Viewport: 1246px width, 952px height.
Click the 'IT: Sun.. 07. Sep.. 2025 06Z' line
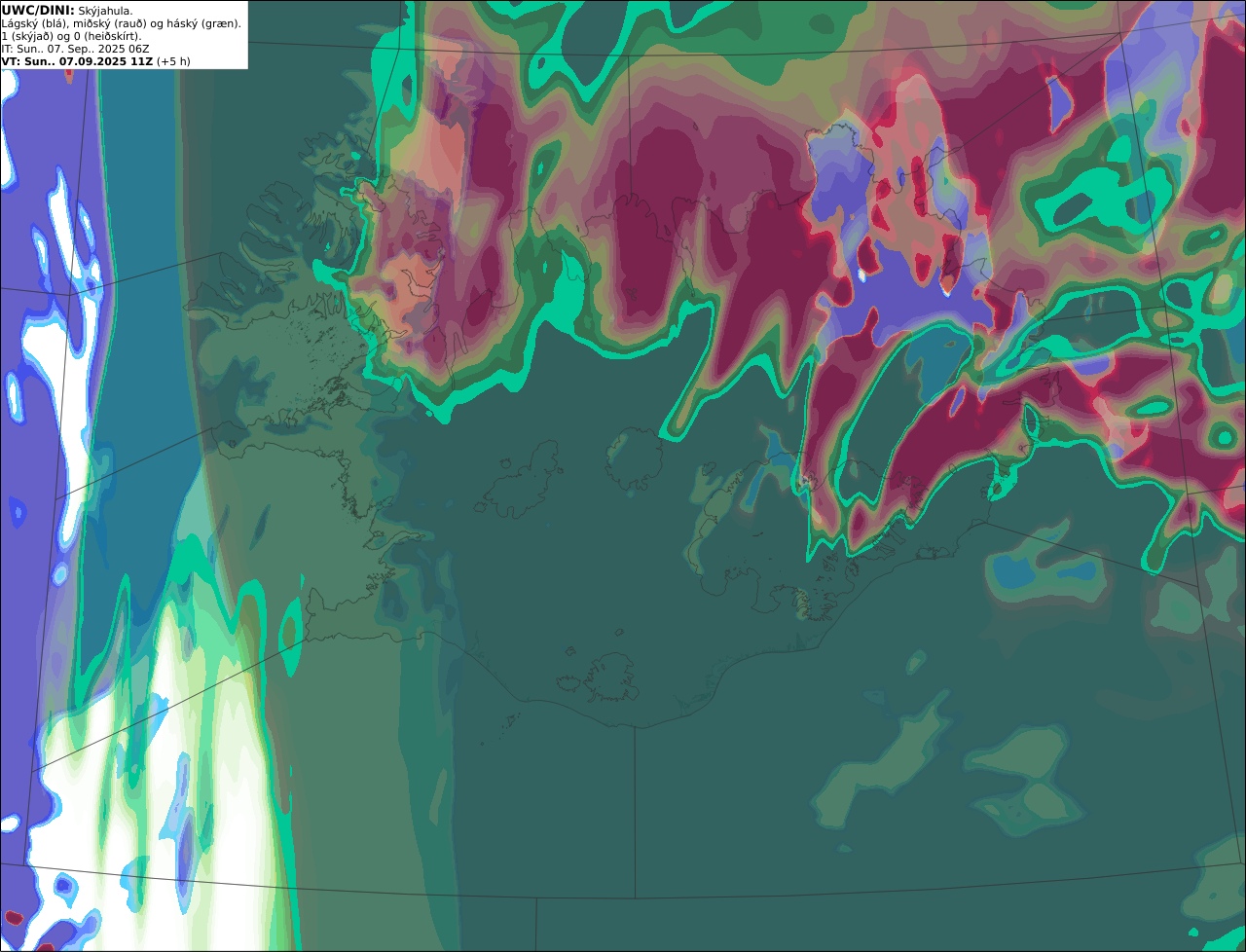75,49
